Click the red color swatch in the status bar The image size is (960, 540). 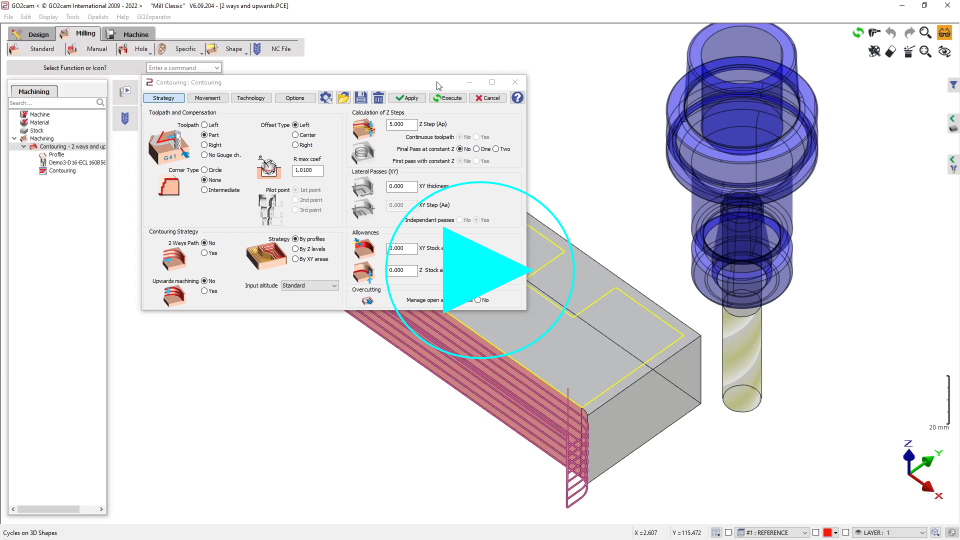point(828,532)
